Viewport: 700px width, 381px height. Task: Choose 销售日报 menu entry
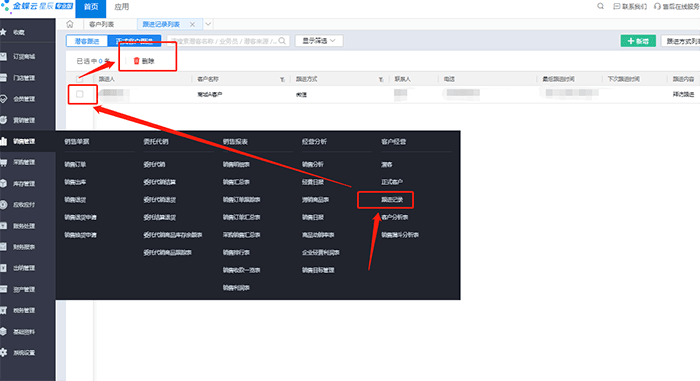pos(312,217)
